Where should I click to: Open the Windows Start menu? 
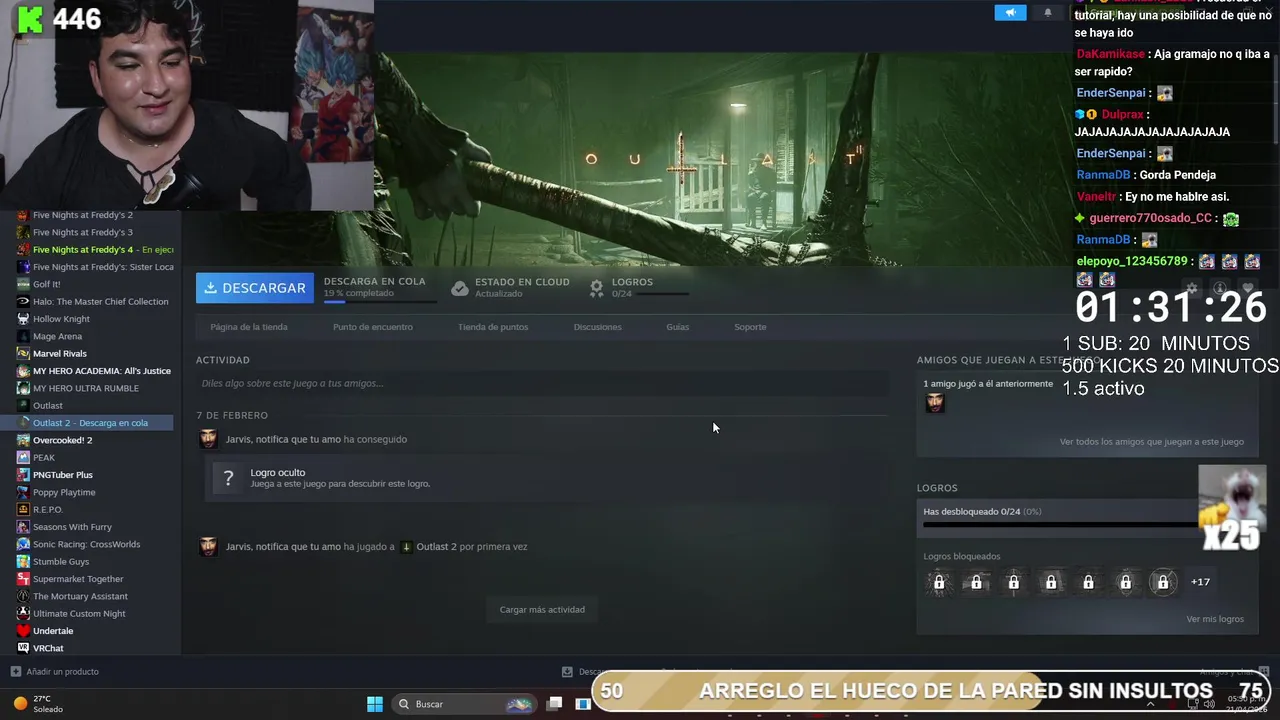point(375,704)
